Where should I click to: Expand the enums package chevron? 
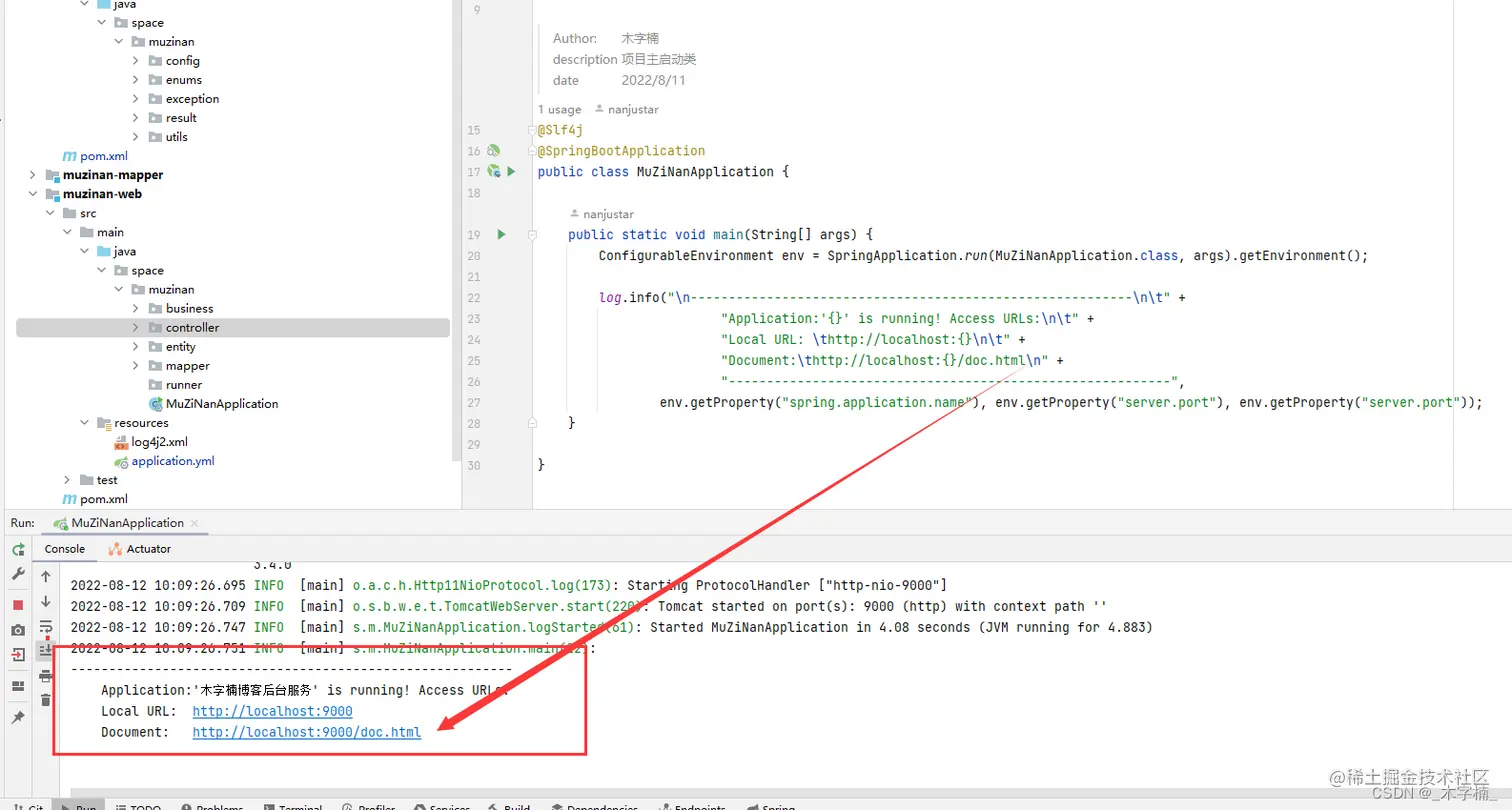coord(136,80)
